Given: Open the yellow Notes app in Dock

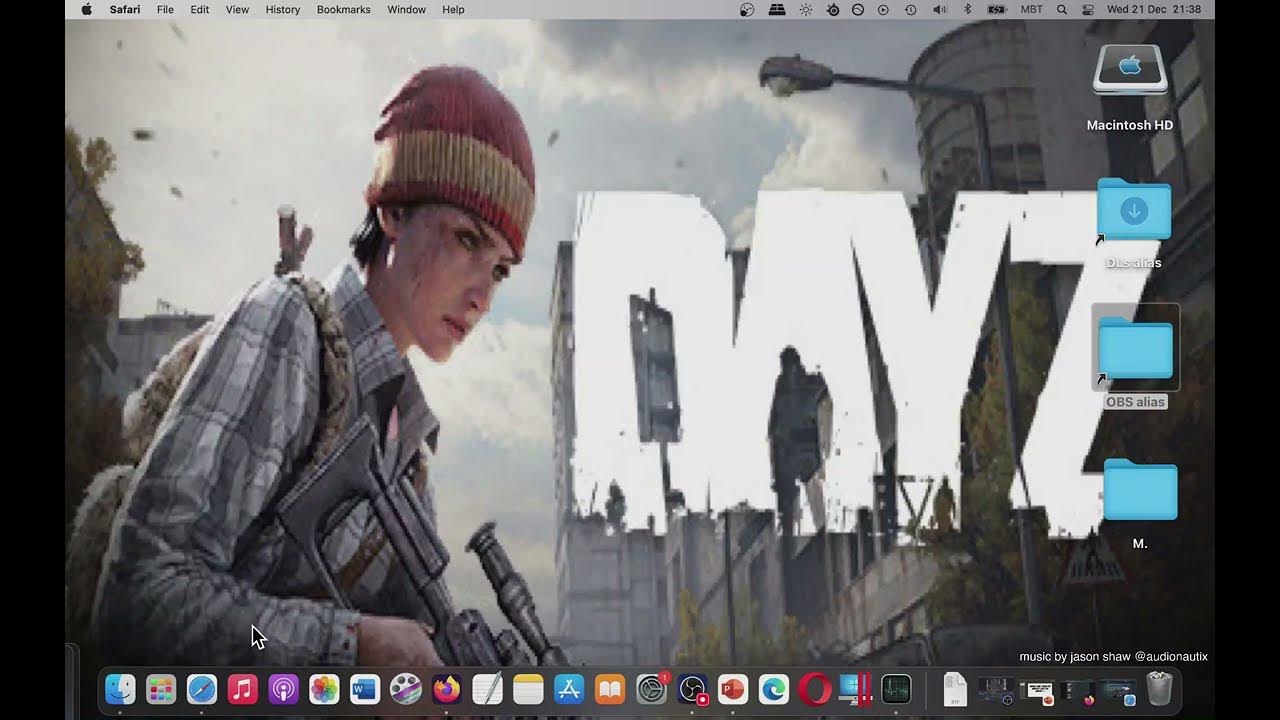Looking at the screenshot, I should click(x=528, y=689).
